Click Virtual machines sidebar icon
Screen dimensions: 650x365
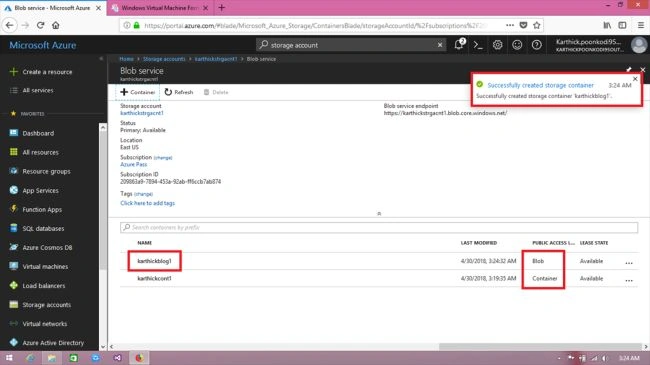(14, 266)
